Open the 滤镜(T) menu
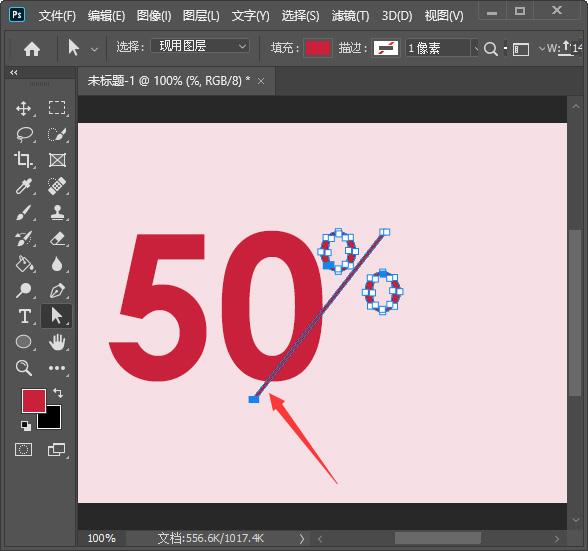Viewport: 588px width, 551px height. point(350,16)
